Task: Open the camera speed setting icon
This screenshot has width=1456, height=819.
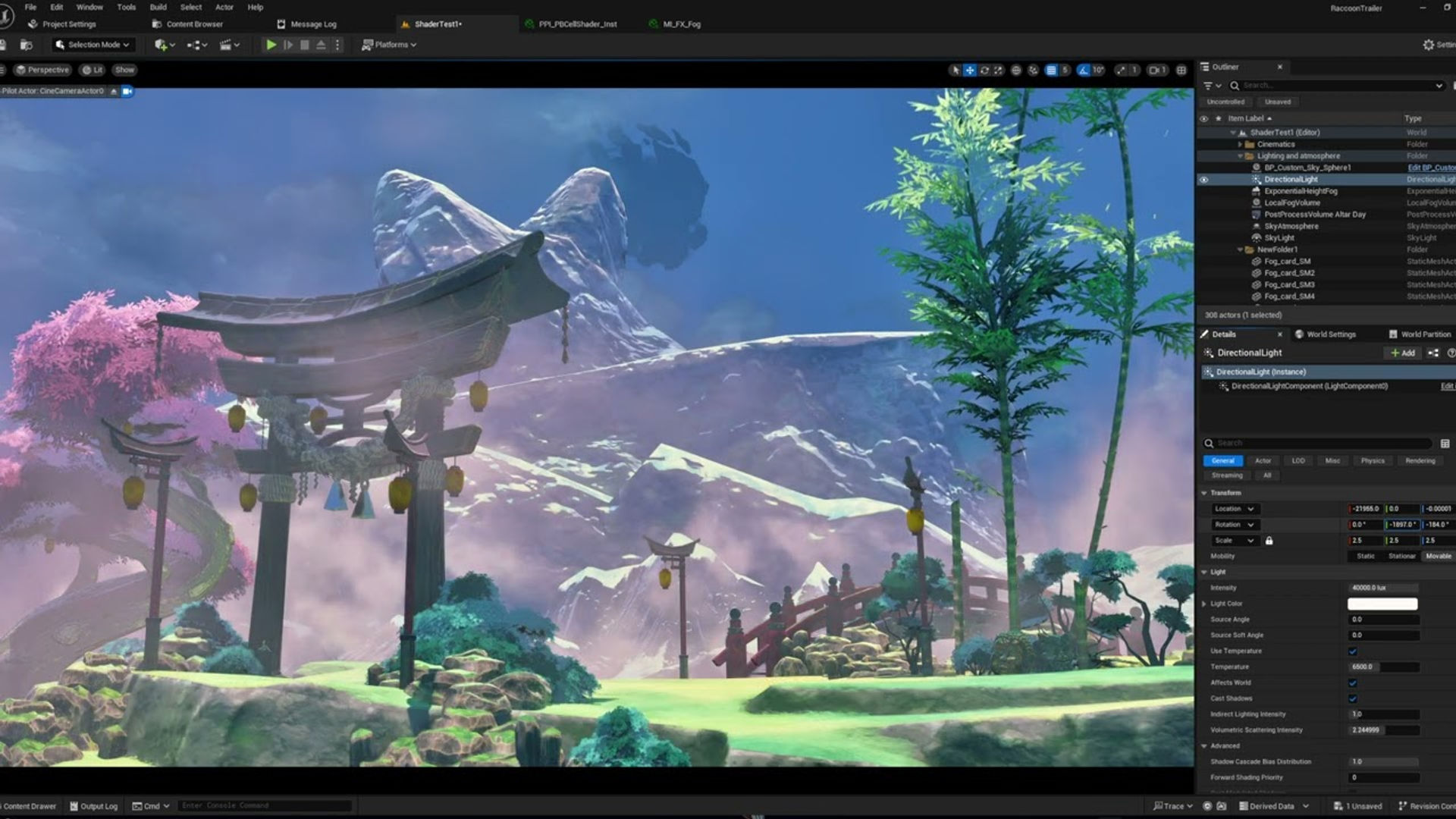Action: point(1154,70)
